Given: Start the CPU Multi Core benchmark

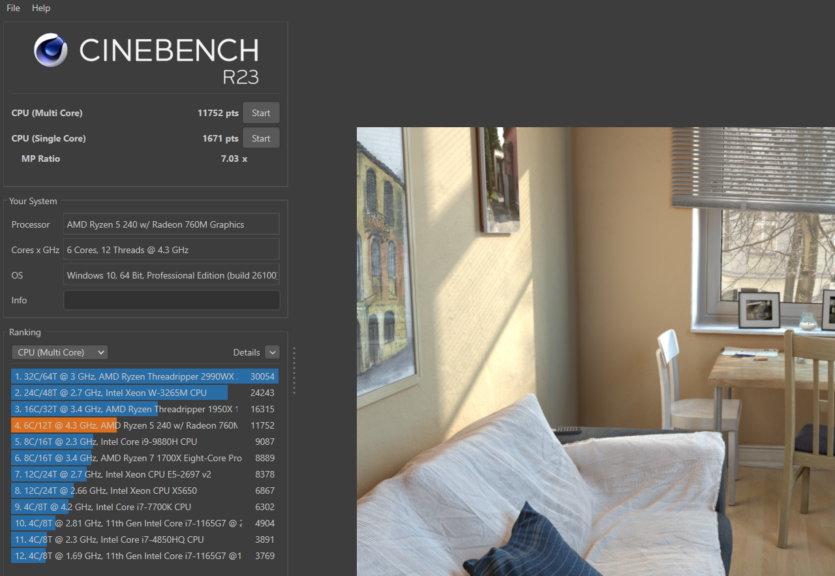Looking at the screenshot, I should tap(261, 113).
